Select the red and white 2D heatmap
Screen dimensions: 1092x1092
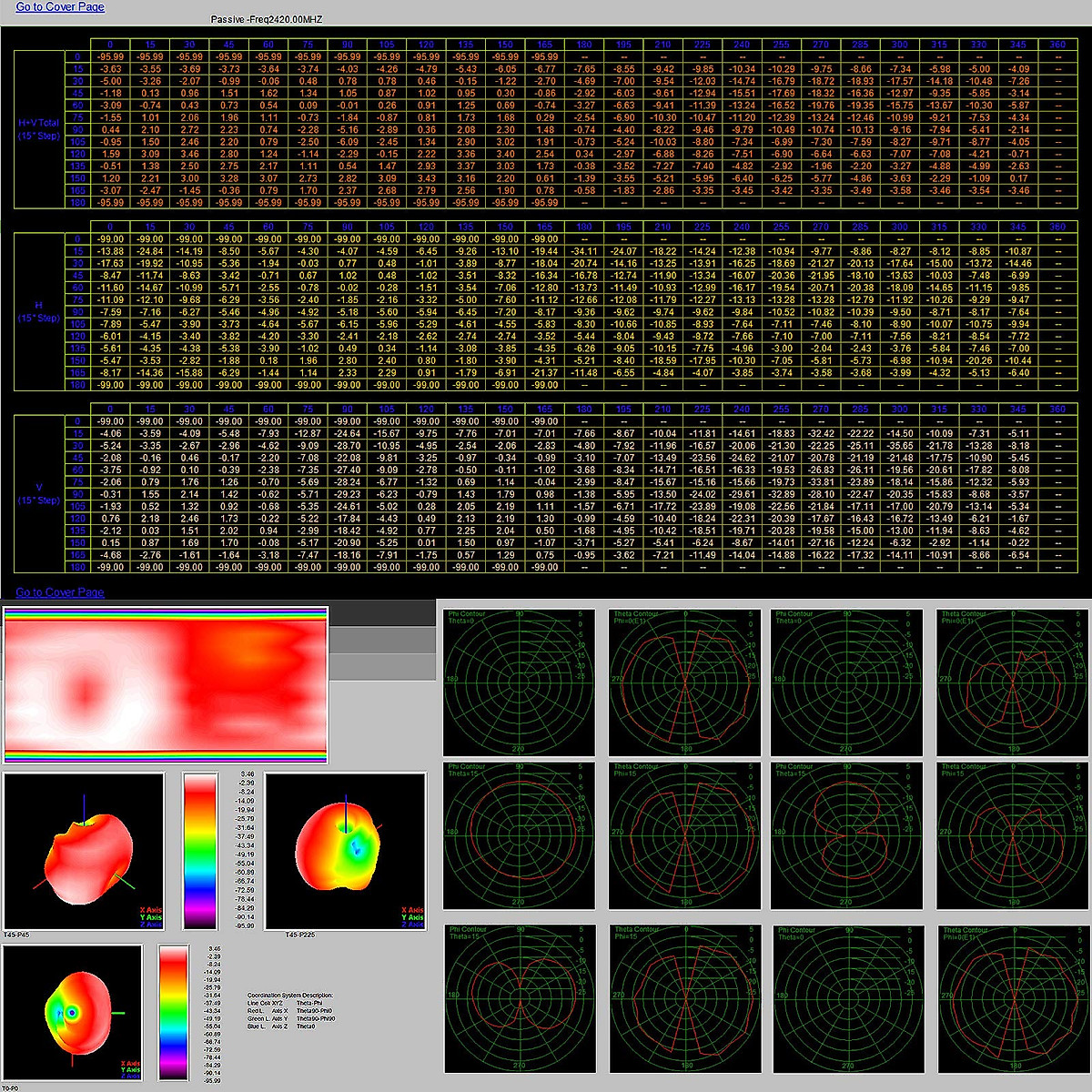click(x=166, y=685)
